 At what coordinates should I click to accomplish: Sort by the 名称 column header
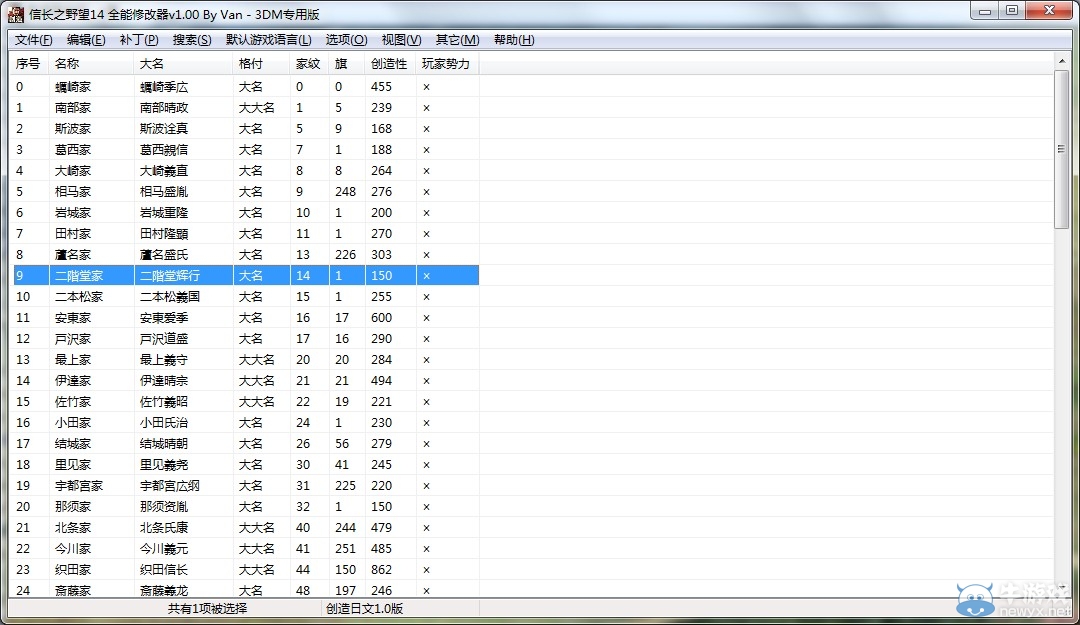click(x=92, y=63)
